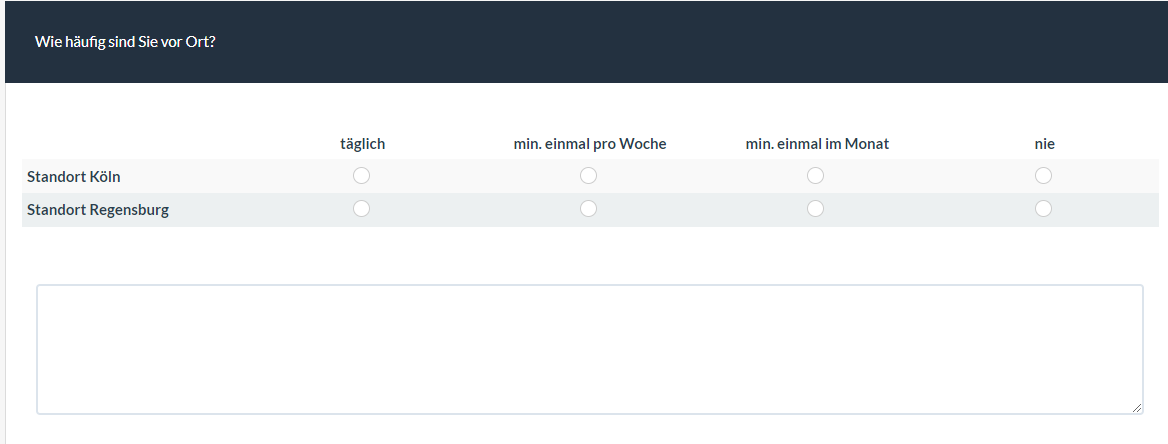The image size is (1168, 444).
Task: Mark min. einmal im Monat for Köln
Action: pyautogui.click(x=816, y=176)
